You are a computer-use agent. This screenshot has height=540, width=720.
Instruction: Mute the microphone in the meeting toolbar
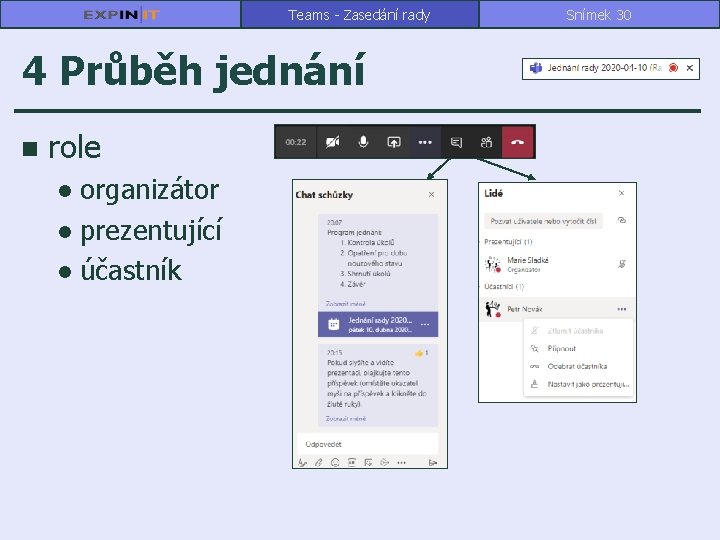(363, 142)
